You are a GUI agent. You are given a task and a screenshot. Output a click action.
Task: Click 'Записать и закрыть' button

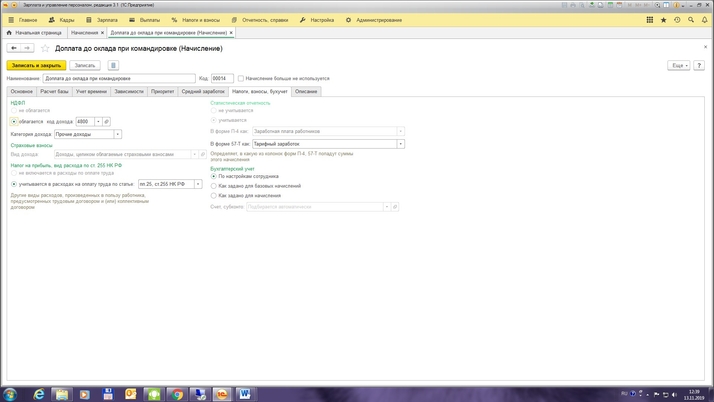point(36,65)
